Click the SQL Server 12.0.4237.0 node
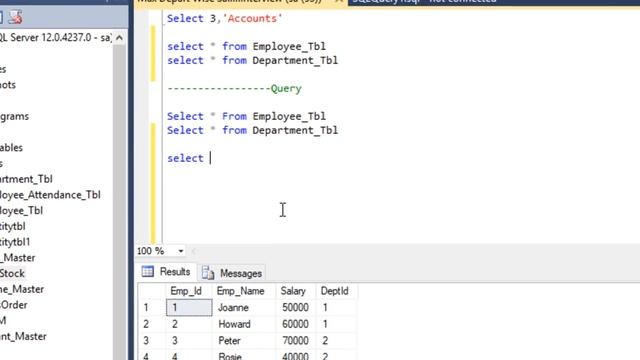Screen dimensions: 640x360 55,38
